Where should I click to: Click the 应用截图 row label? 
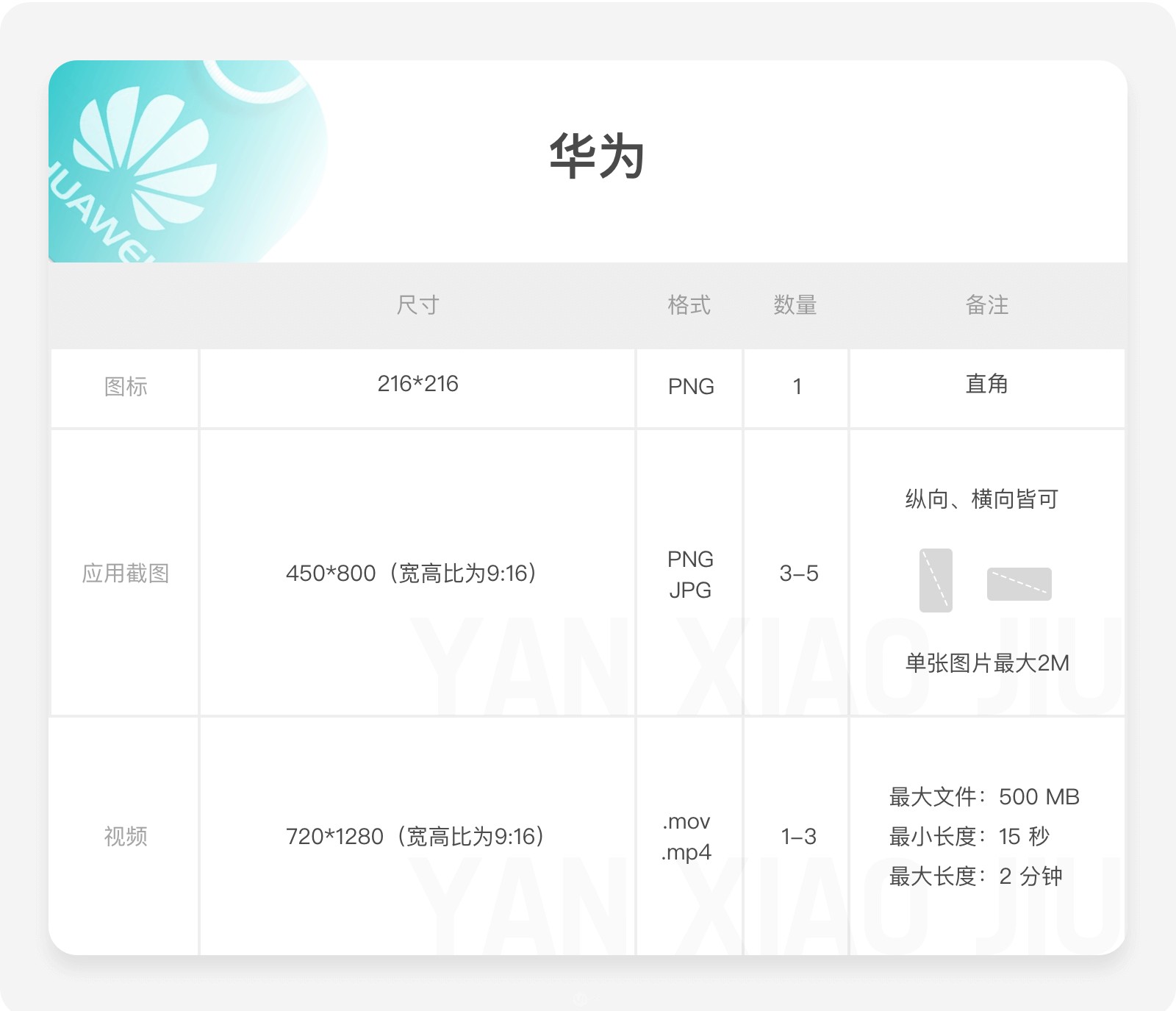click(x=126, y=574)
